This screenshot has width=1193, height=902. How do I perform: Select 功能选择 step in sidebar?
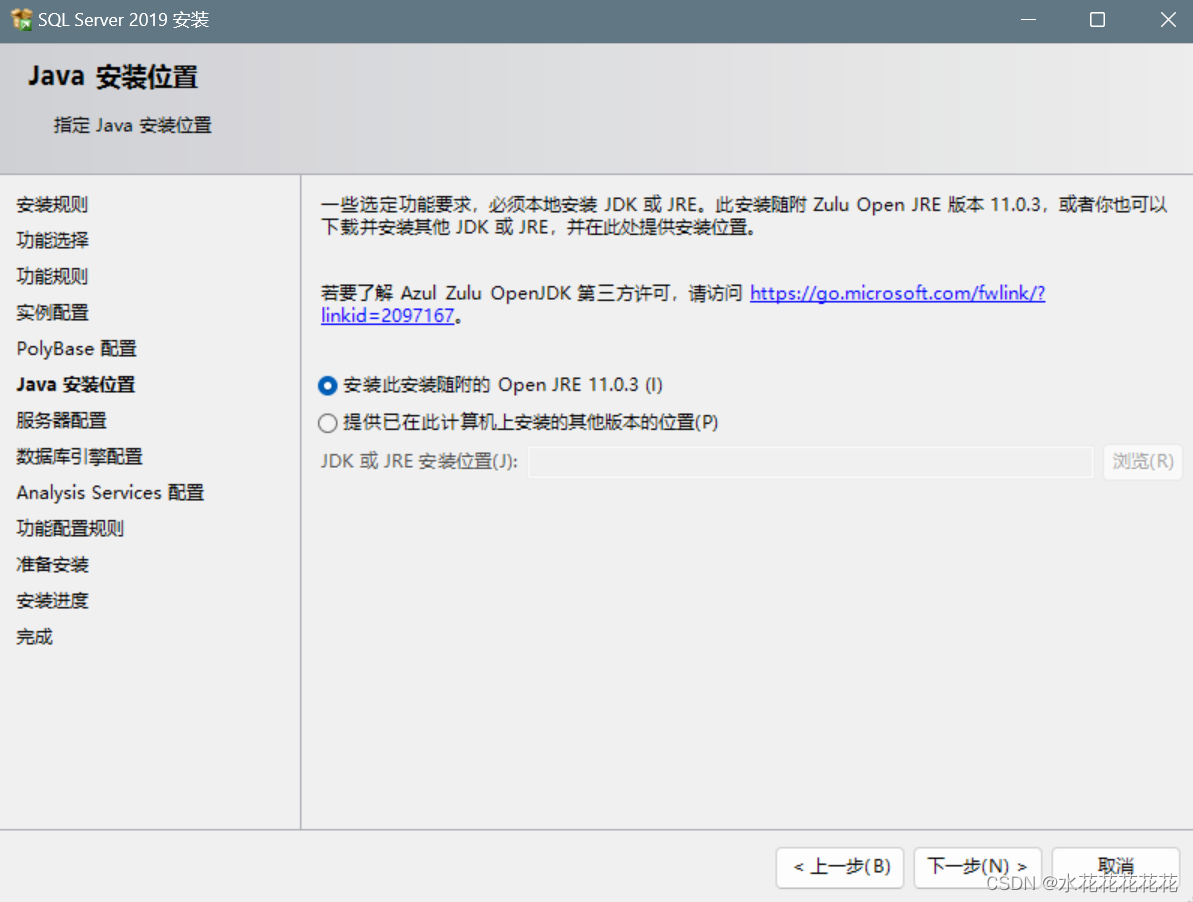click(52, 240)
